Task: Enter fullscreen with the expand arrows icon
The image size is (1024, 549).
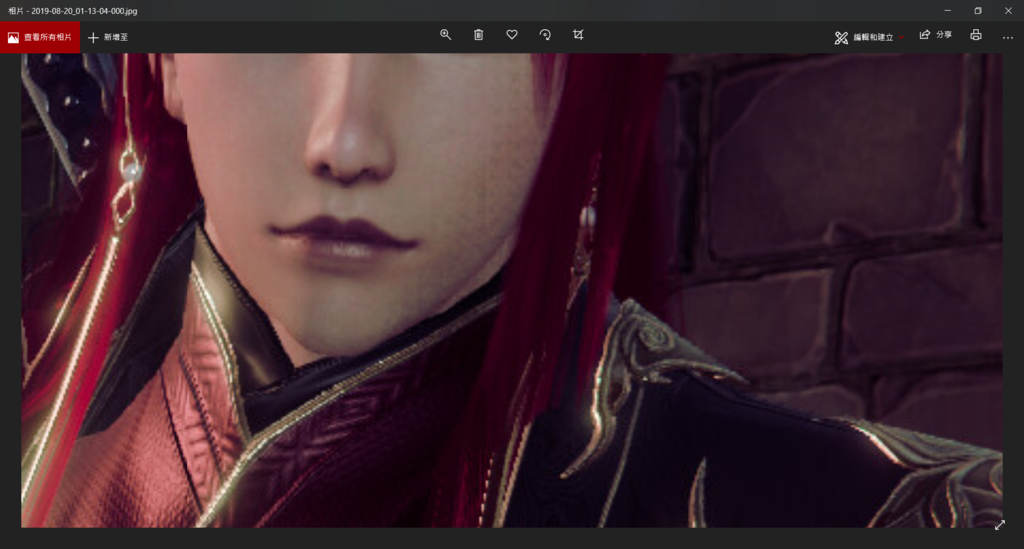Action: coord(1000,525)
